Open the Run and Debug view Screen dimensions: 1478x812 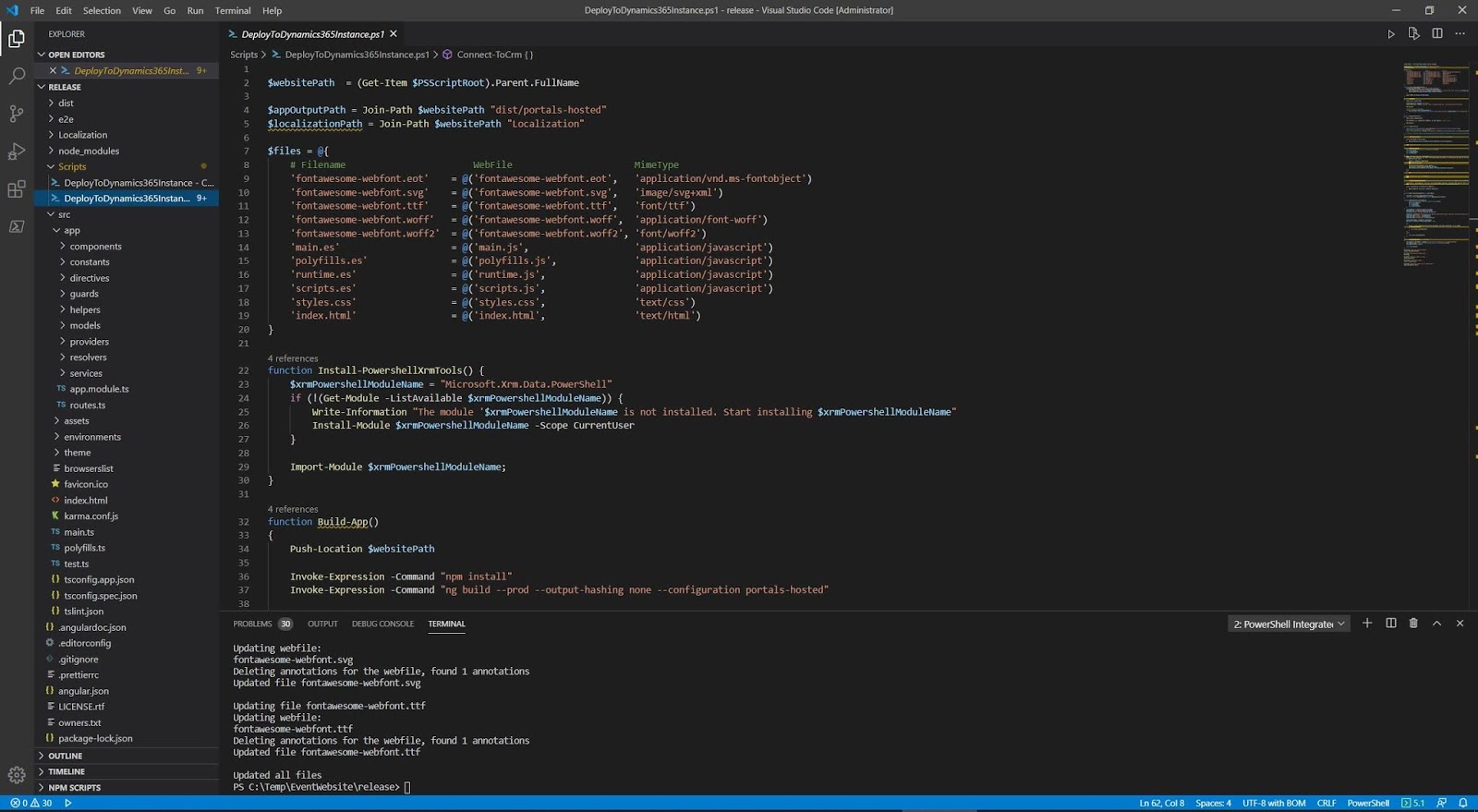[17, 151]
